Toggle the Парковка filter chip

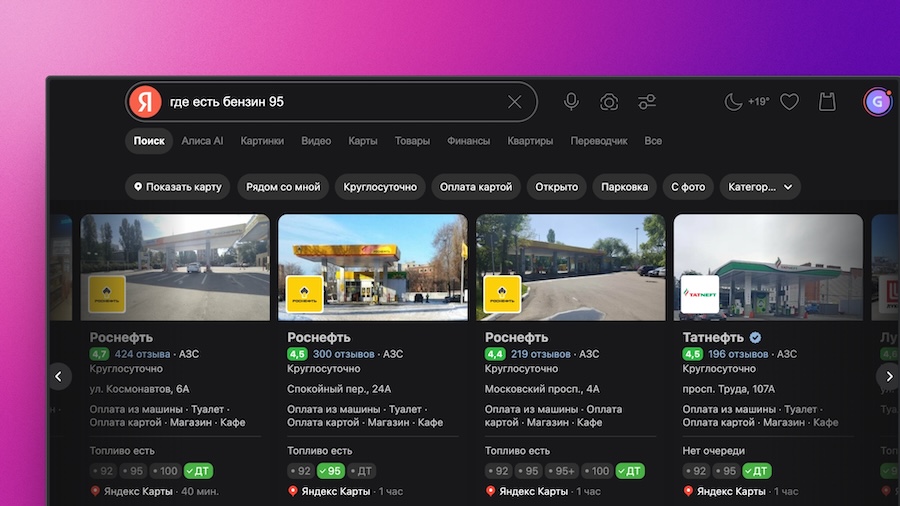(x=624, y=187)
